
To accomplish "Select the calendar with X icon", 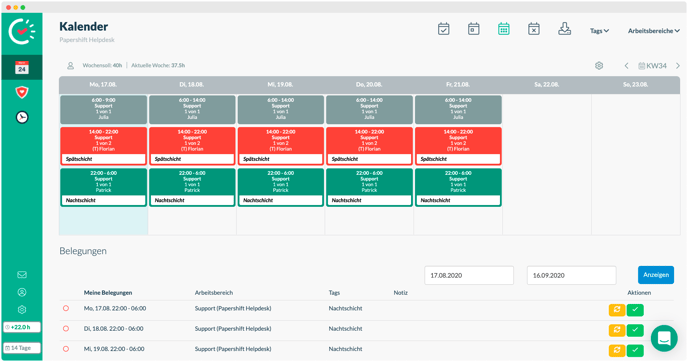I will tap(534, 29).
